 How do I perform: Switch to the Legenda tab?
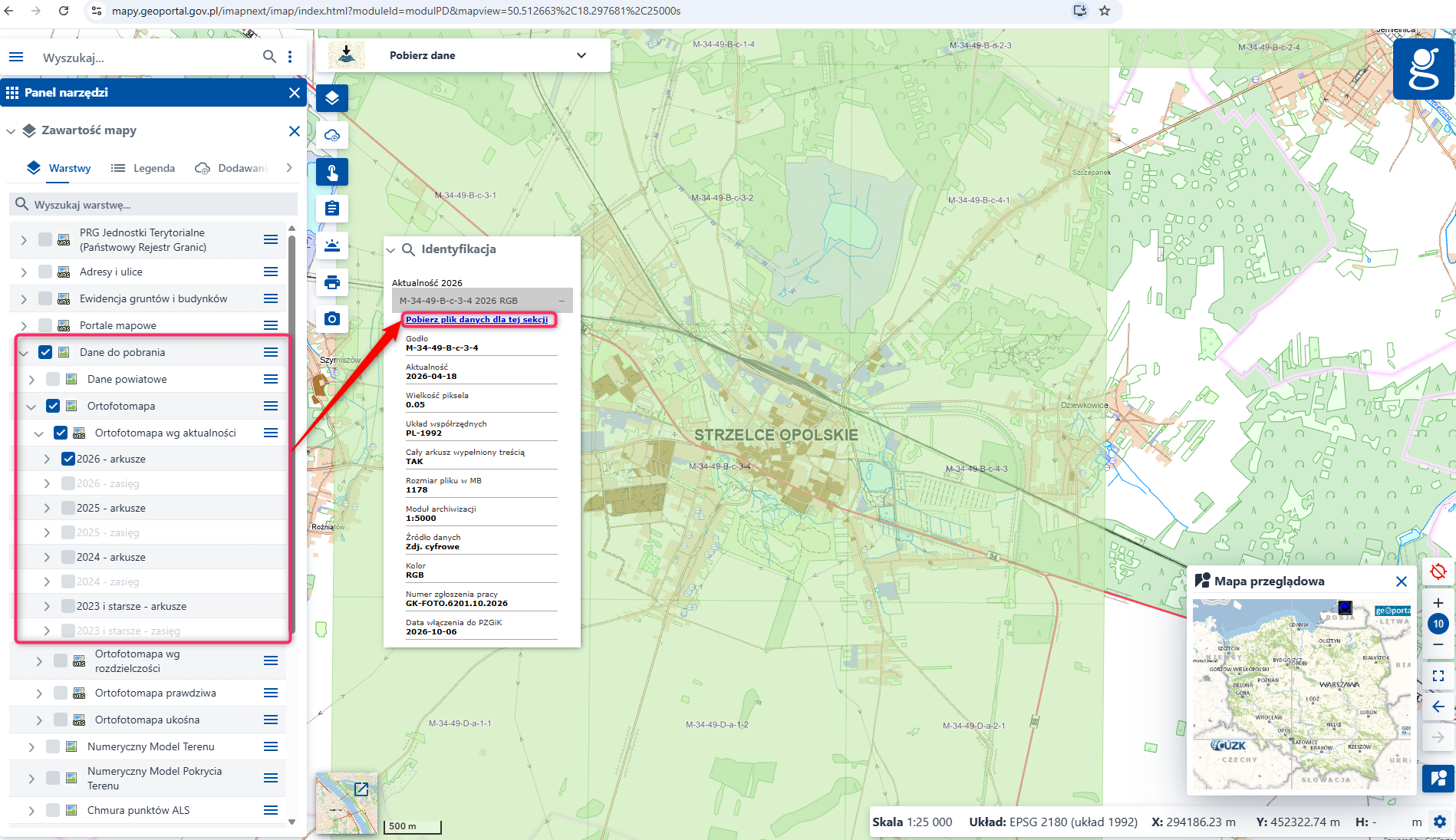[143, 168]
